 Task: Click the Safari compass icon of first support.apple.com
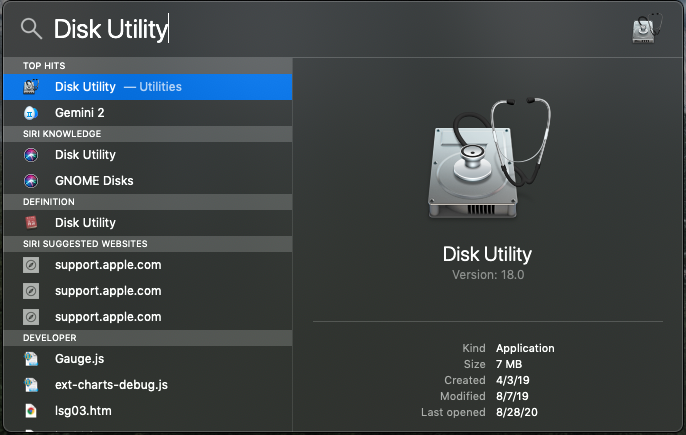point(31,265)
